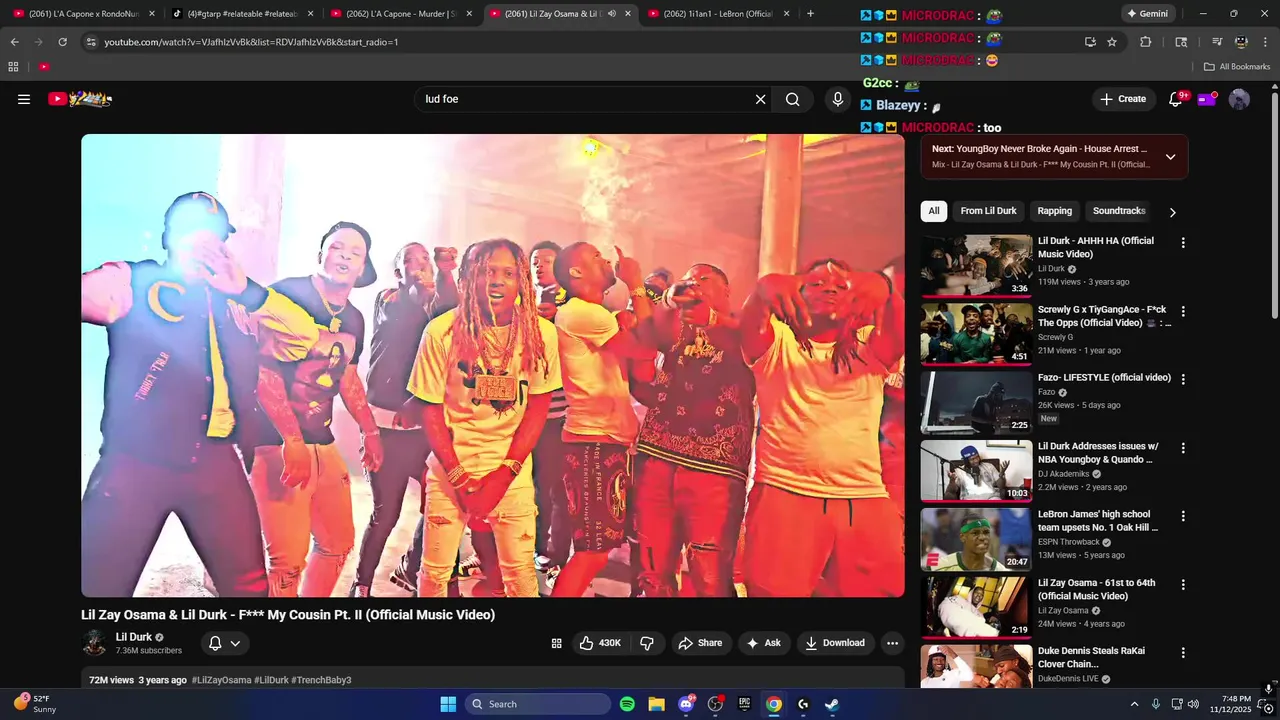Viewport: 1280px width, 720px height.
Task: Reload the current page
Action: pyautogui.click(x=62, y=42)
